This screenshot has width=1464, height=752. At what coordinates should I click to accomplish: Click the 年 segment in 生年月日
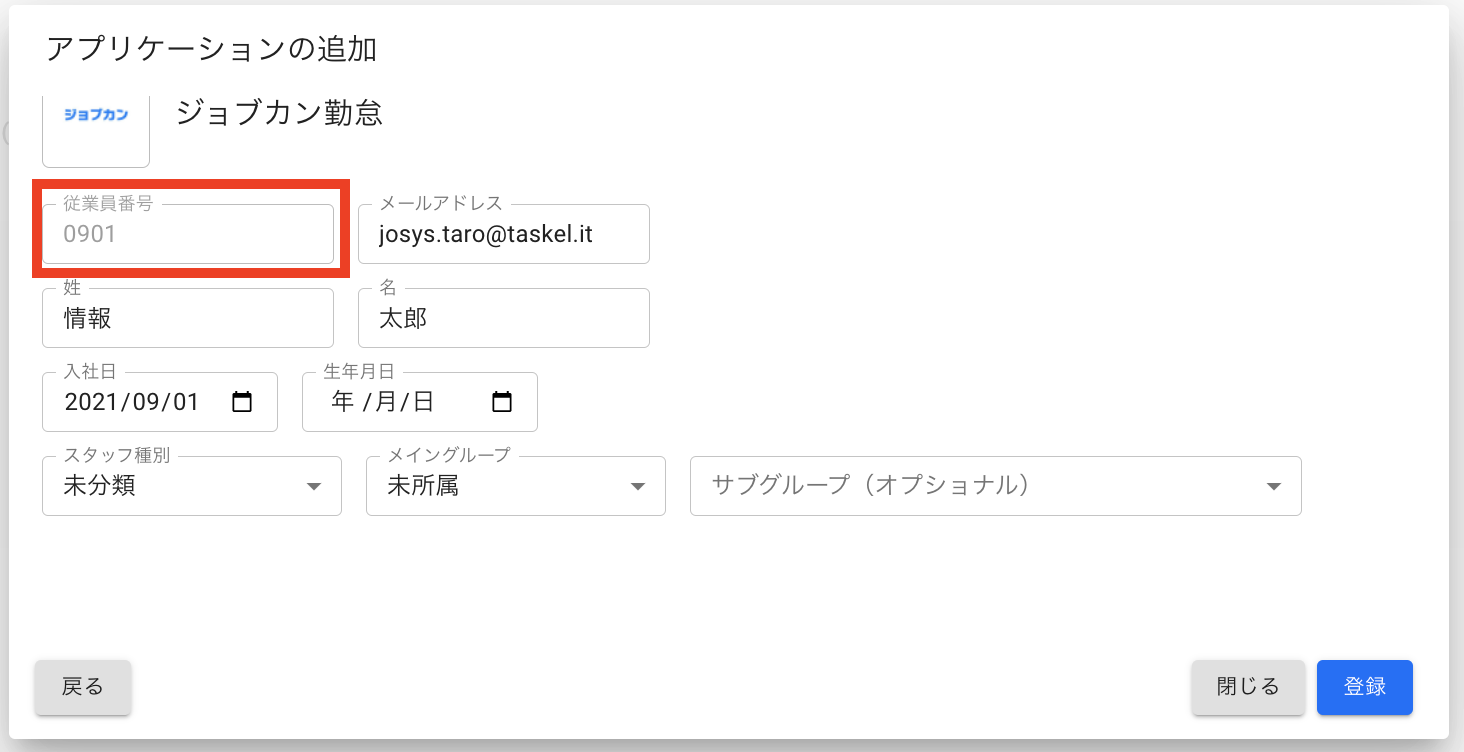[x=343, y=402]
